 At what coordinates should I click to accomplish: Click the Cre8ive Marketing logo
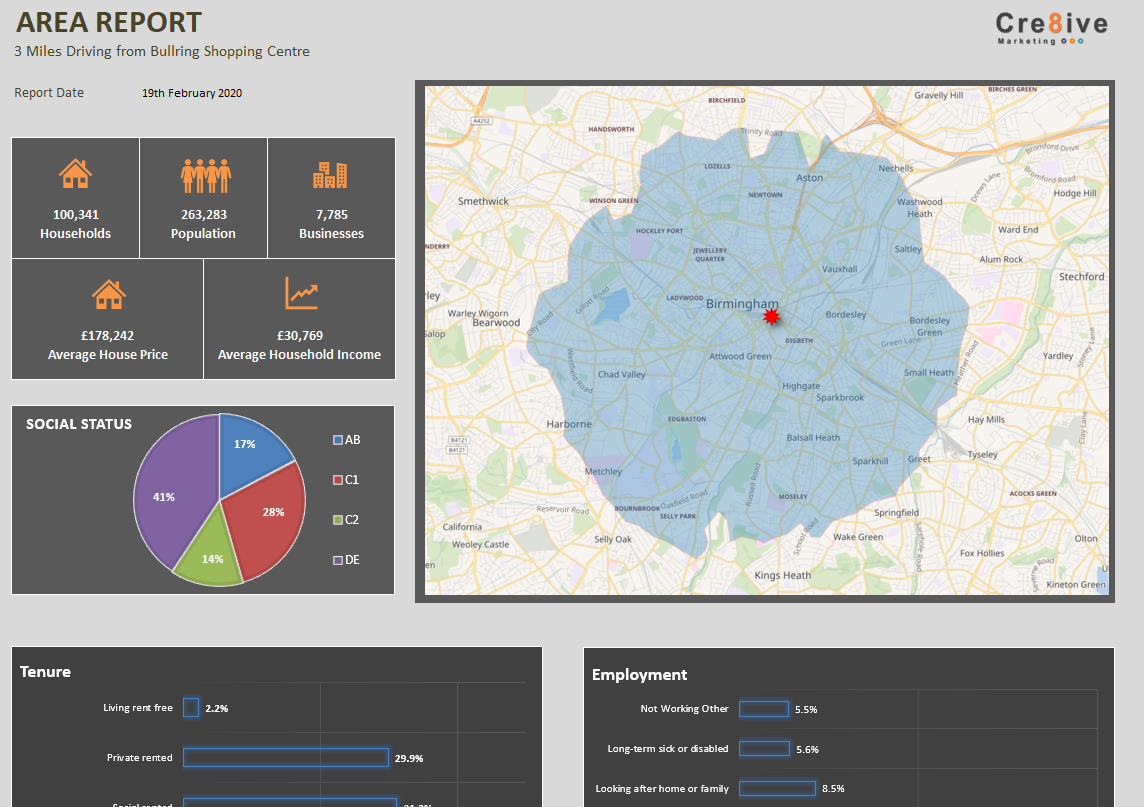pyautogui.click(x=1051, y=28)
